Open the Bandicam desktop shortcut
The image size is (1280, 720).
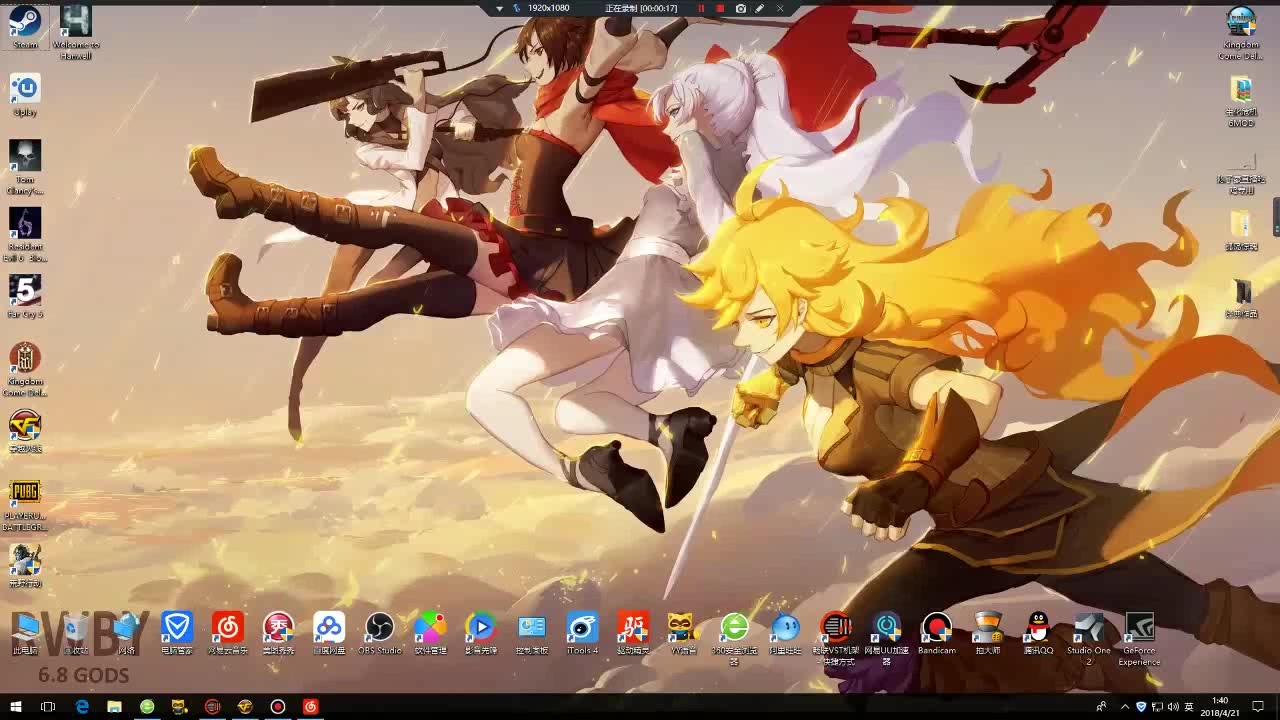click(937, 633)
